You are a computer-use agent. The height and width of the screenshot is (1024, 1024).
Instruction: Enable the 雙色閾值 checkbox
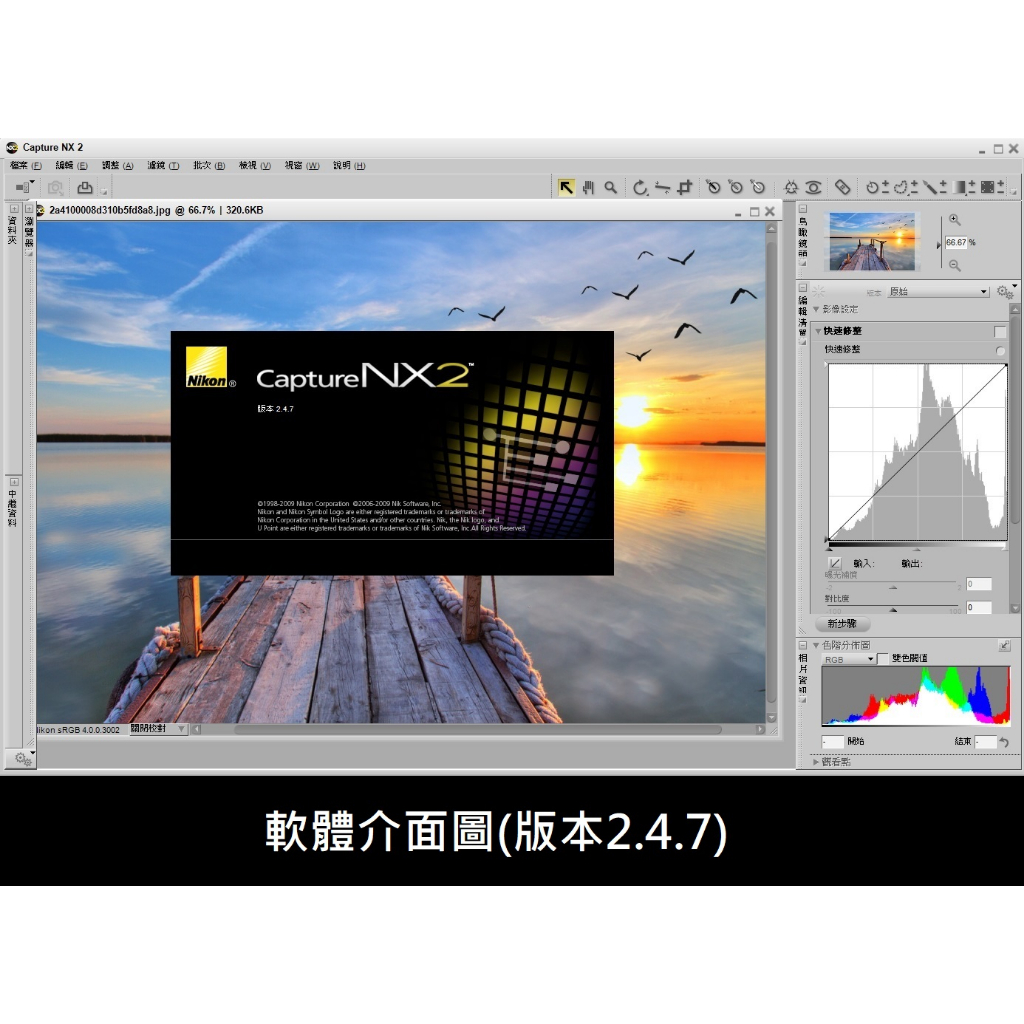pyautogui.click(x=883, y=658)
